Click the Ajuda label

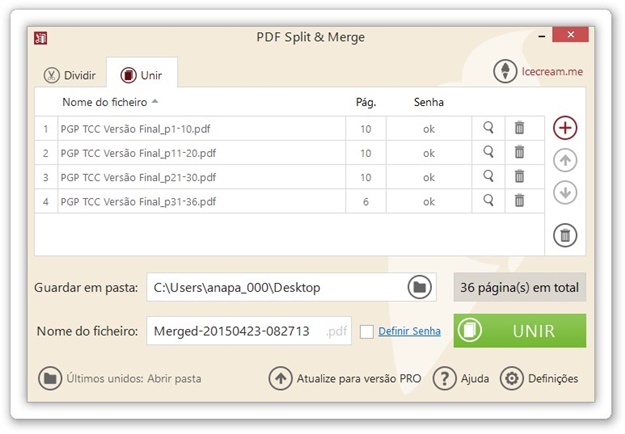[475, 378]
